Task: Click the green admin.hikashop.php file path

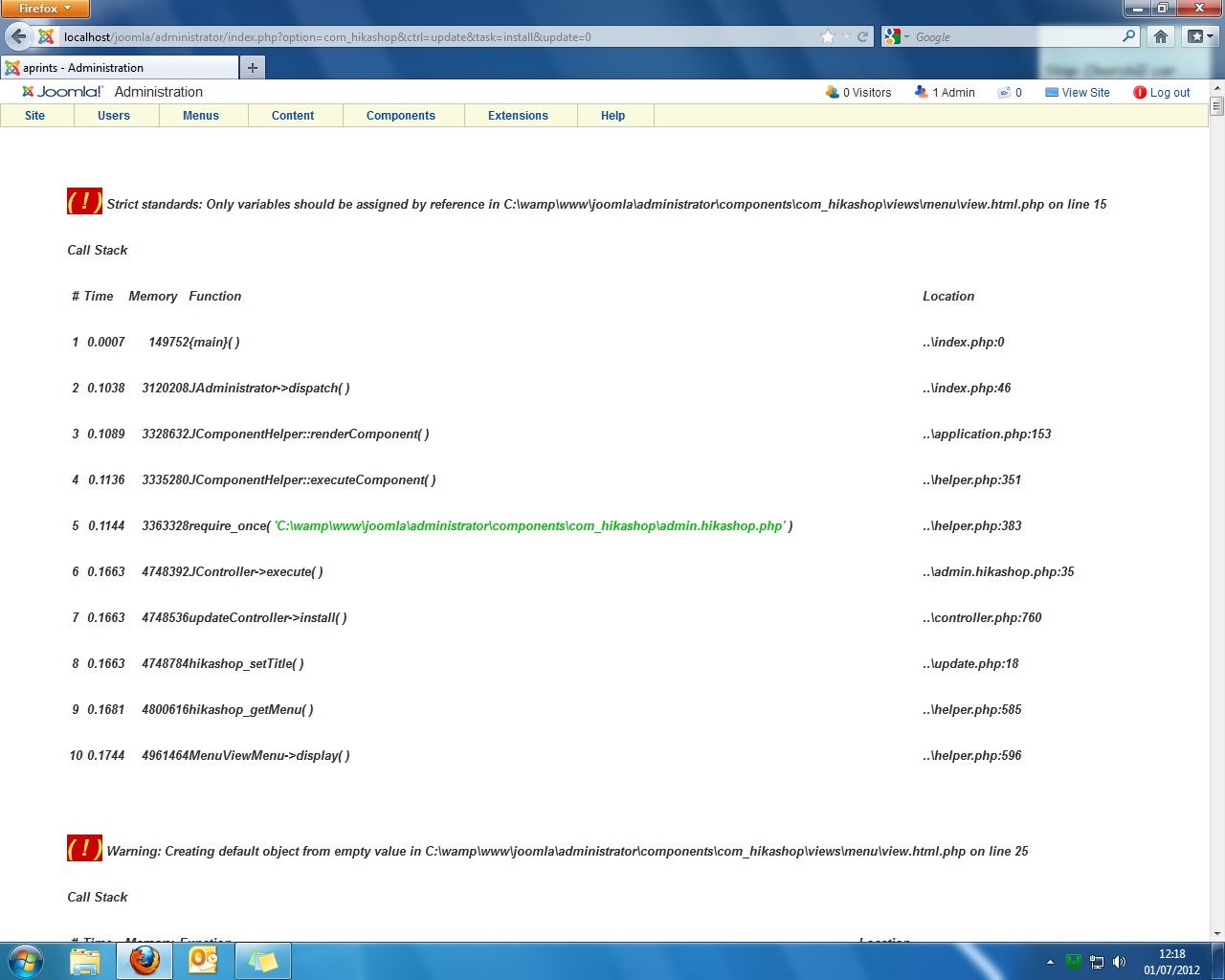Action: point(530,526)
